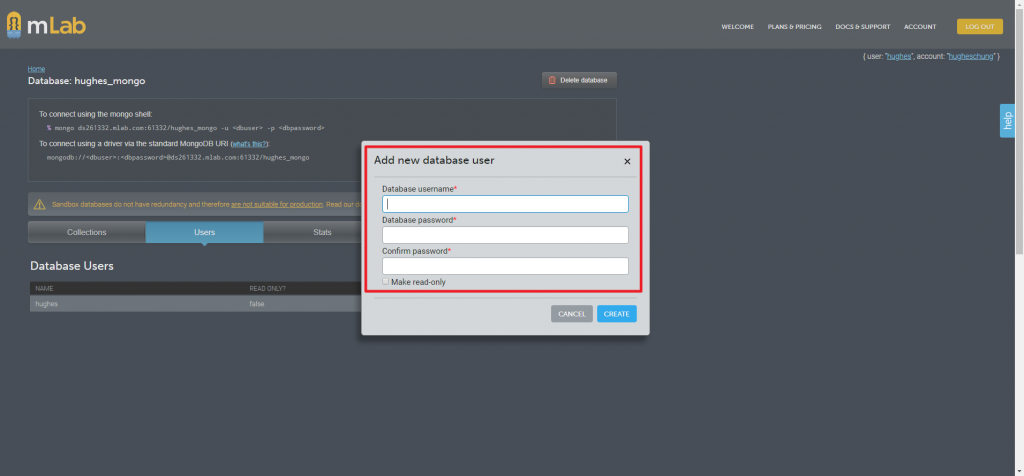Image resolution: width=1024 pixels, height=476 pixels.
Task: Click the "false" read-only value
Action: point(257,304)
